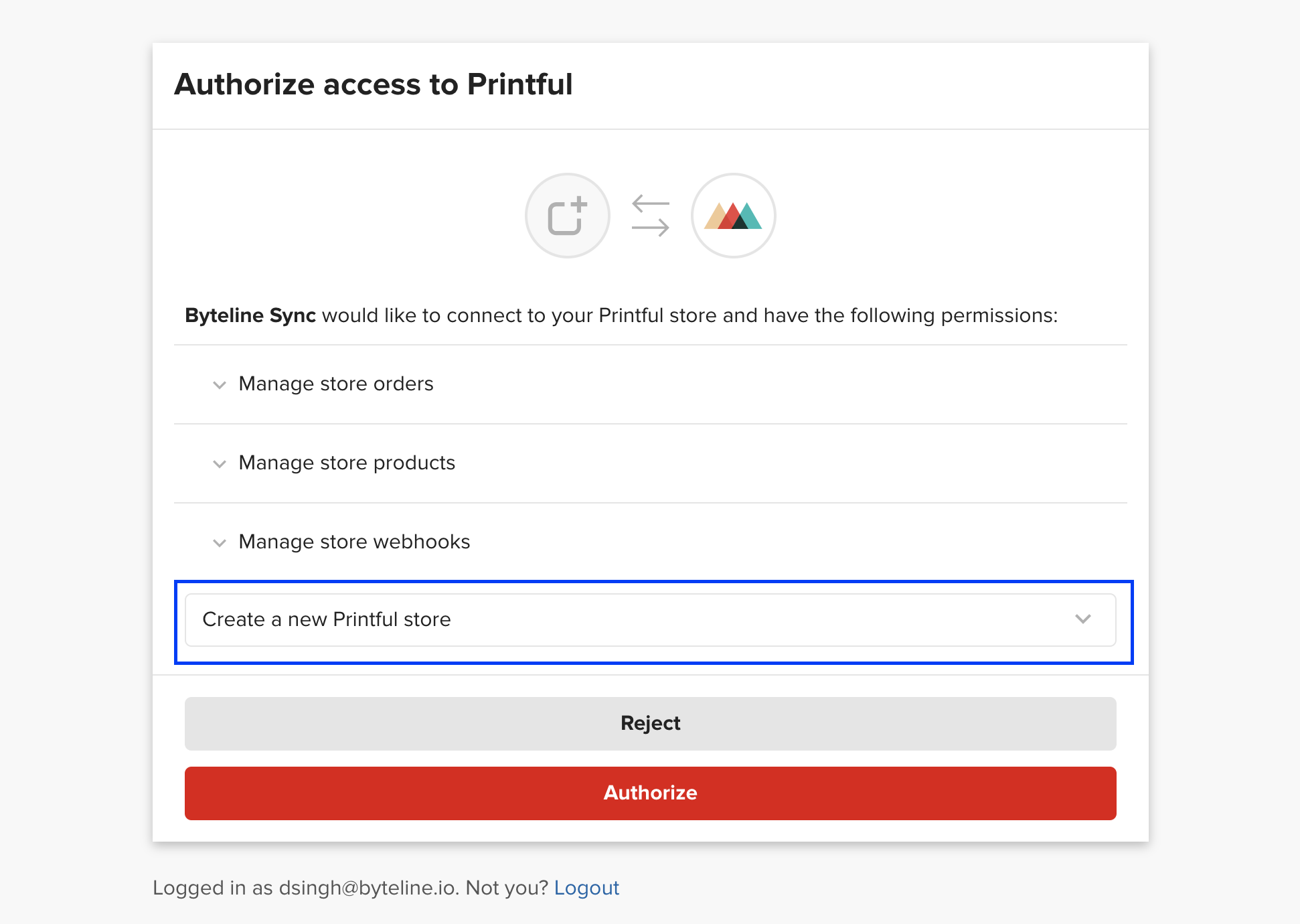Image resolution: width=1300 pixels, height=924 pixels.
Task: Expand the Manage store orders permission
Action: (x=336, y=384)
